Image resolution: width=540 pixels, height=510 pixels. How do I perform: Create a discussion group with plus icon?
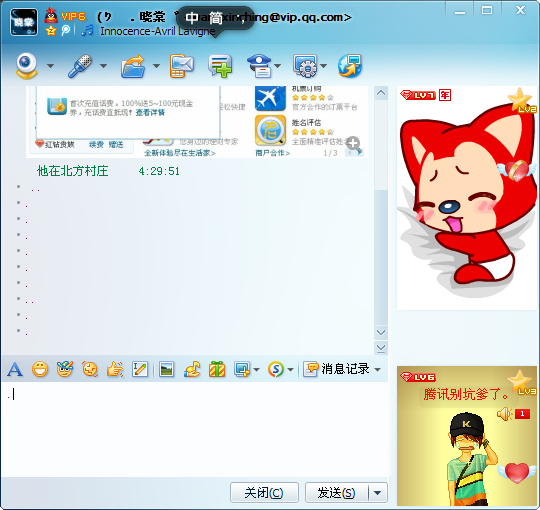point(220,66)
